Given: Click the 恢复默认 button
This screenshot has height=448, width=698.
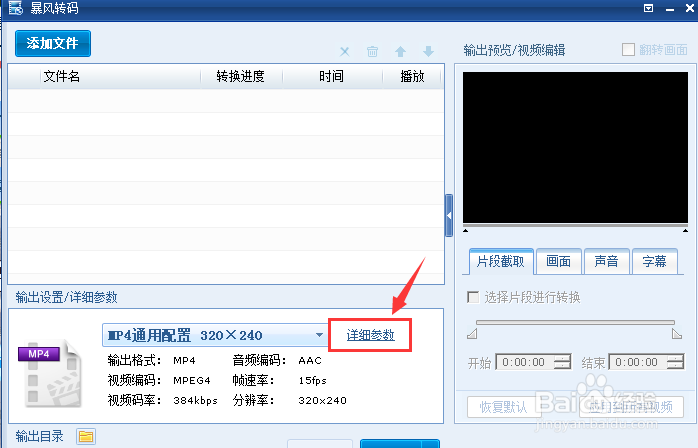Looking at the screenshot, I should [503, 407].
